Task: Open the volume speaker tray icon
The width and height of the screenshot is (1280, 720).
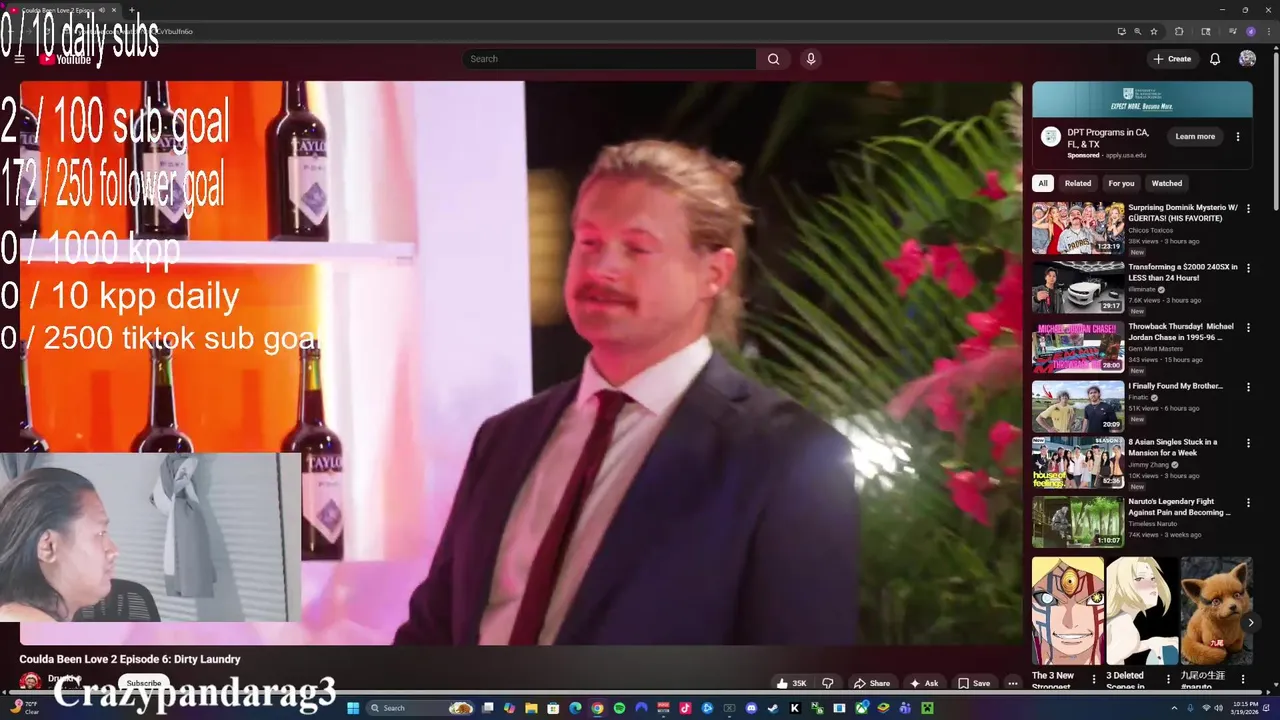Action: tap(1219, 708)
